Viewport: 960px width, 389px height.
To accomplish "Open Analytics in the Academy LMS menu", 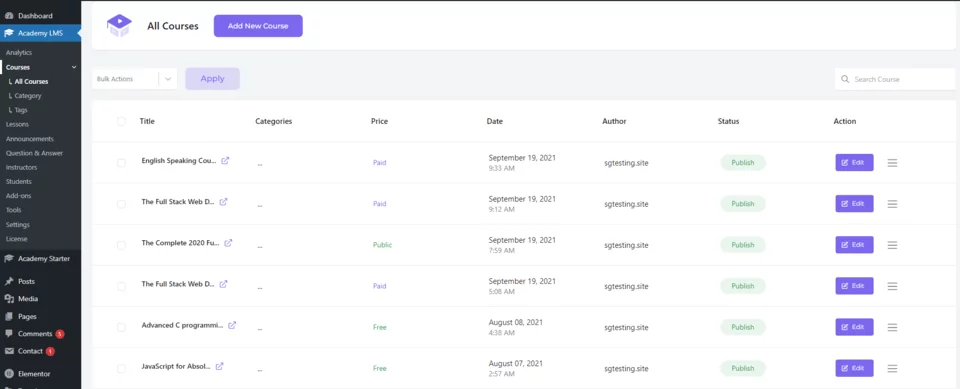I will [19, 53].
